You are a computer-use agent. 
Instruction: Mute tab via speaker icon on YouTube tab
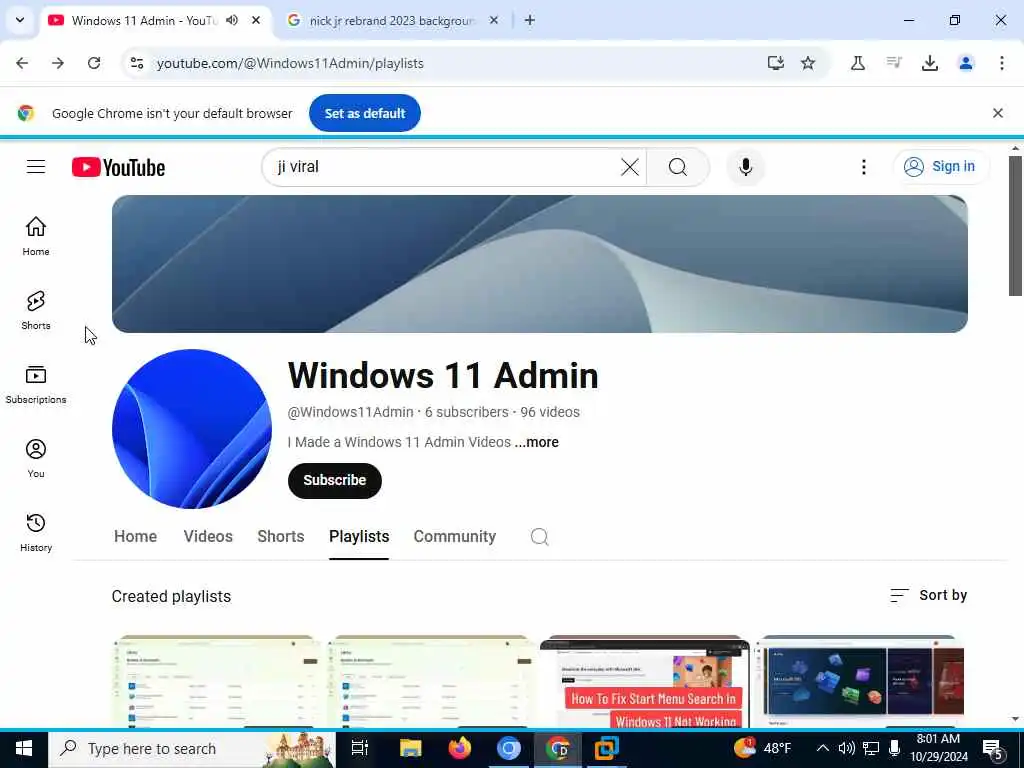[x=232, y=20]
